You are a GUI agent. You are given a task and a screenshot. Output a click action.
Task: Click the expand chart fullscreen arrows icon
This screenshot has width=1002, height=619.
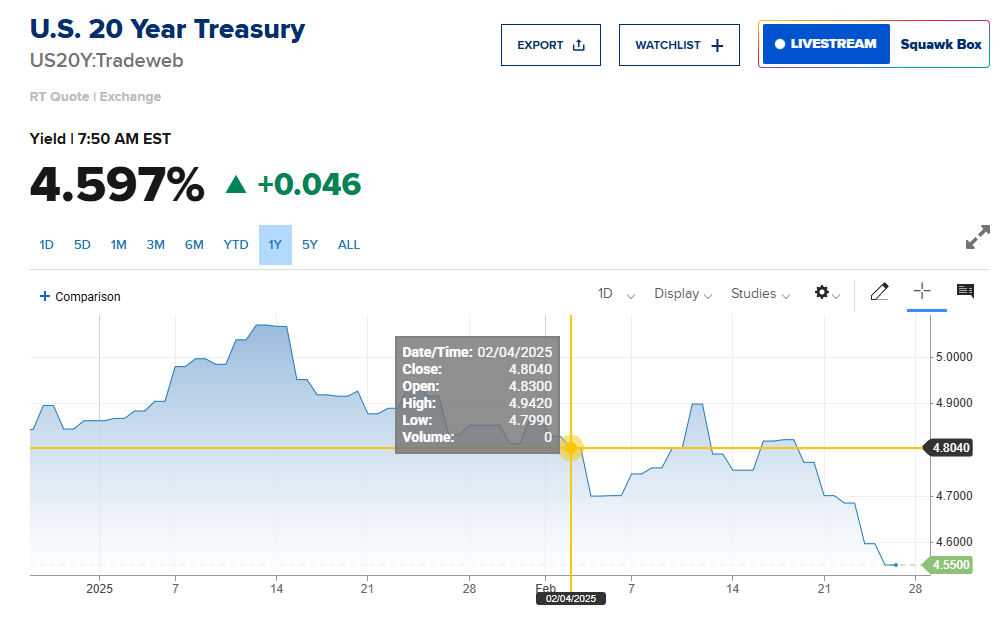point(977,238)
